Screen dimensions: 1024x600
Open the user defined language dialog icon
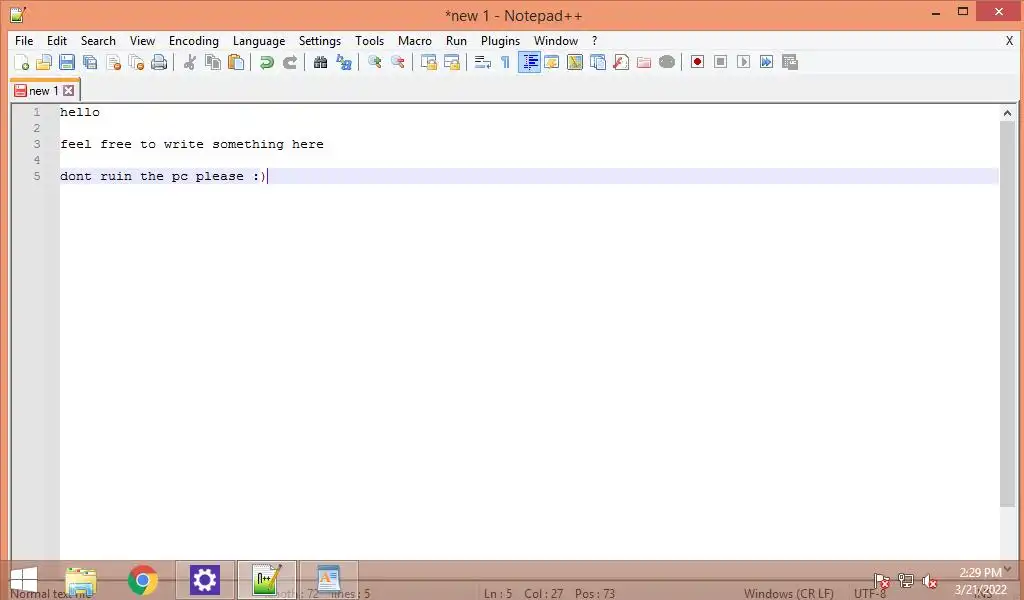point(552,62)
